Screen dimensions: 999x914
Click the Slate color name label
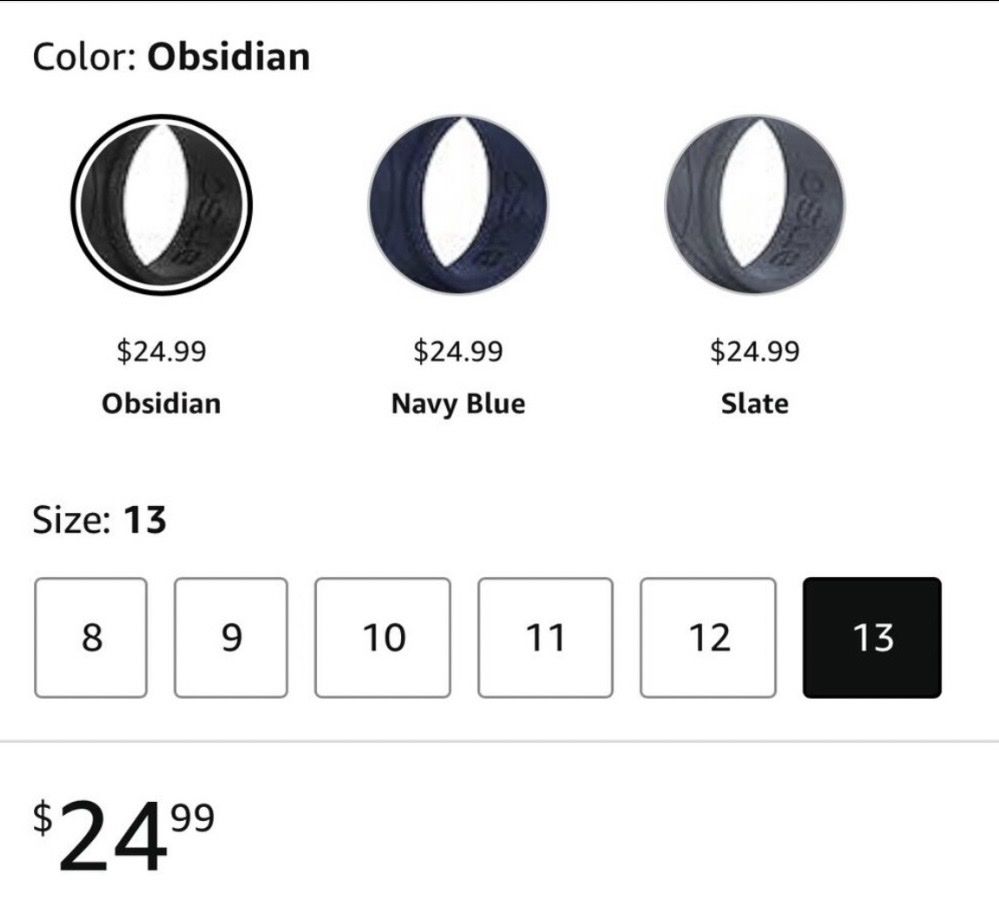point(754,404)
